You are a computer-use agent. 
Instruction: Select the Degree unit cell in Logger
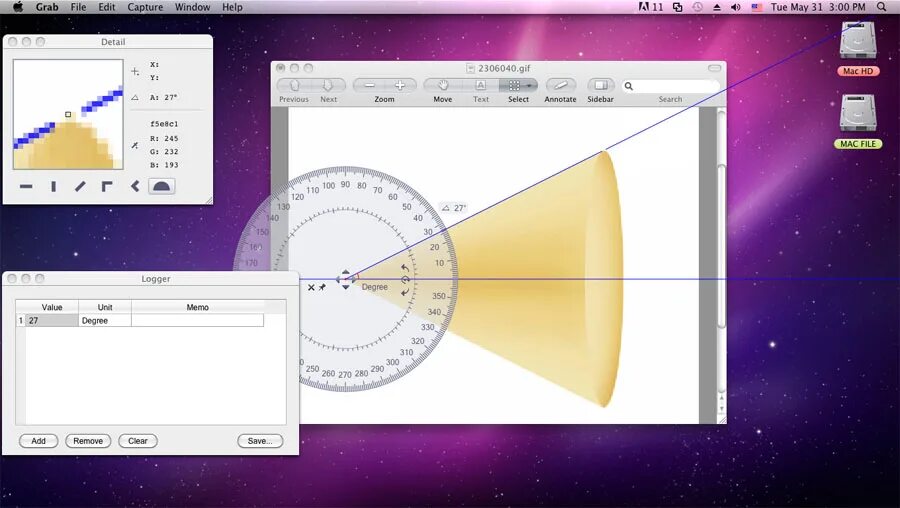pos(105,320)
